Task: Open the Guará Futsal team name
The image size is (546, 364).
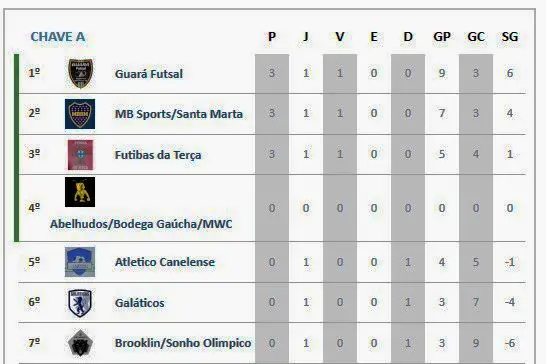Action: [149, 74]
